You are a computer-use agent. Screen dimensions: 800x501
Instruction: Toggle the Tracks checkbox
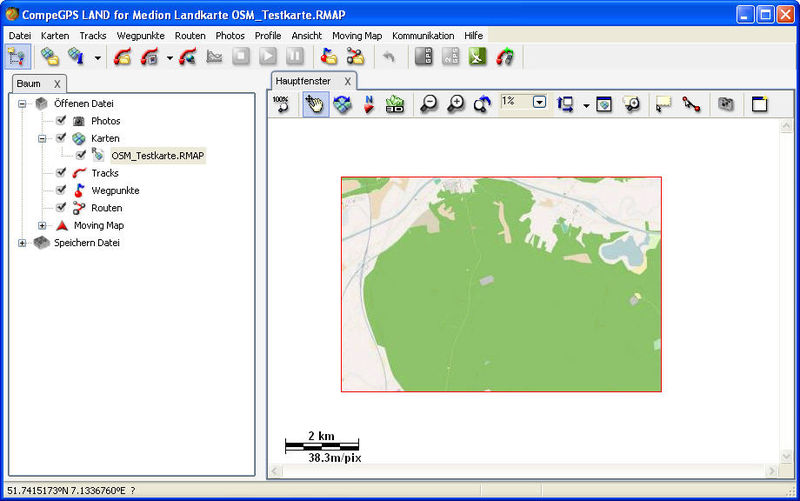61,173
